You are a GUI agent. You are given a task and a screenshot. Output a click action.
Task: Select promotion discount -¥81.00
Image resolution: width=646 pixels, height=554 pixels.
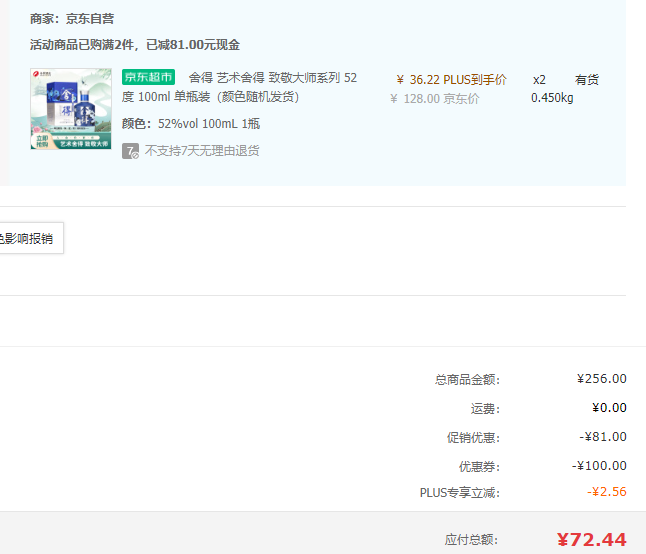(603, 437)
